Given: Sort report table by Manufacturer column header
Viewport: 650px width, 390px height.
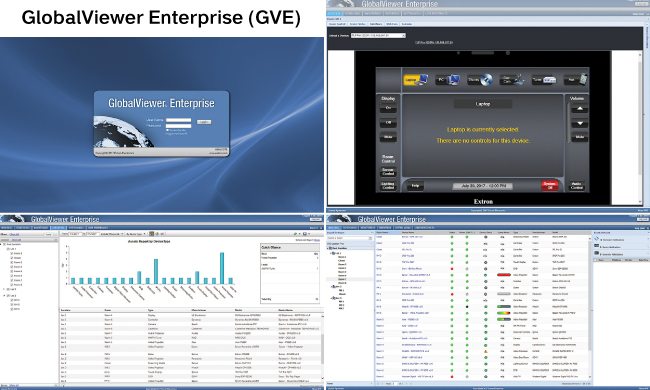Looking at the screenshot, I should (x=199, y=310).
